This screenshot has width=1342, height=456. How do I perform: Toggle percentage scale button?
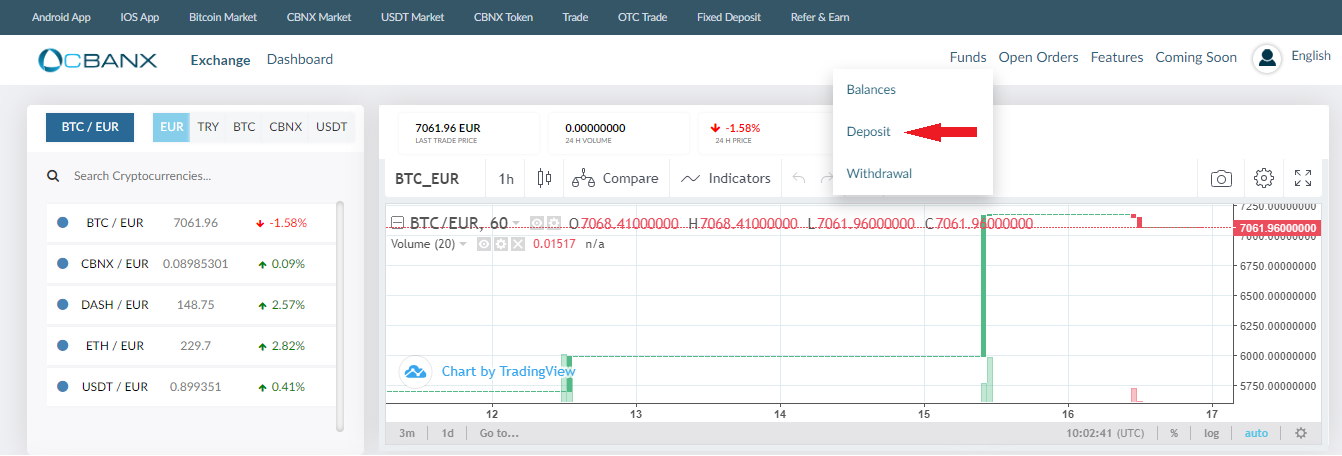[x=1174, y=433]
